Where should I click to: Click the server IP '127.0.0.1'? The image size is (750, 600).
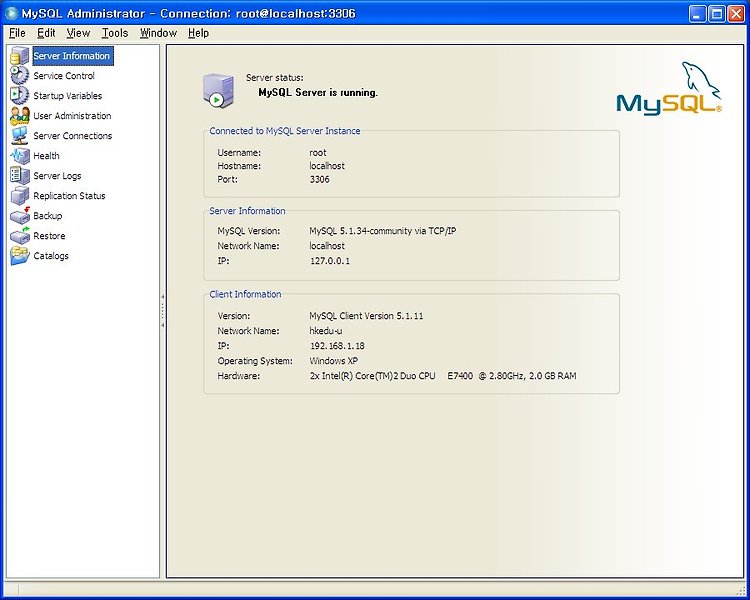pyautogui.click(x=330, y=261)
